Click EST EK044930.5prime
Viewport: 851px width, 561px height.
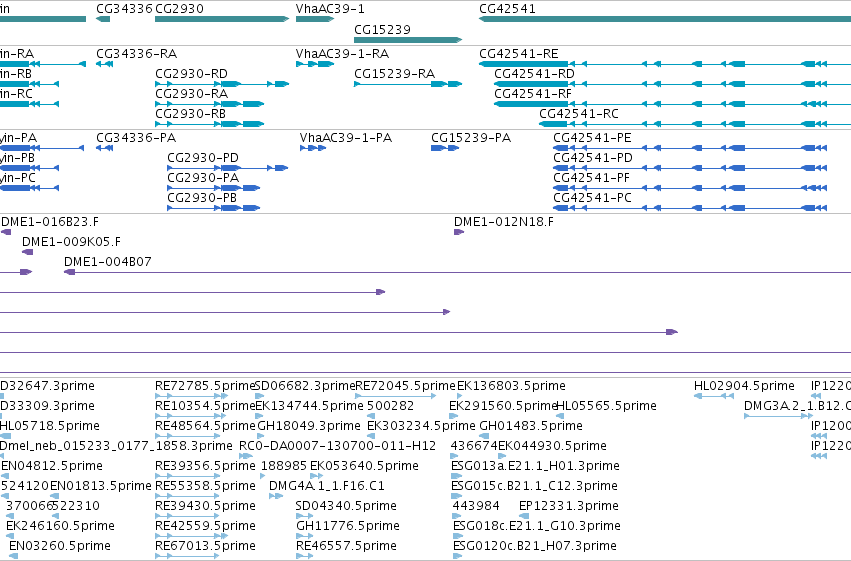pyautogui.click(x=552, y=446)
